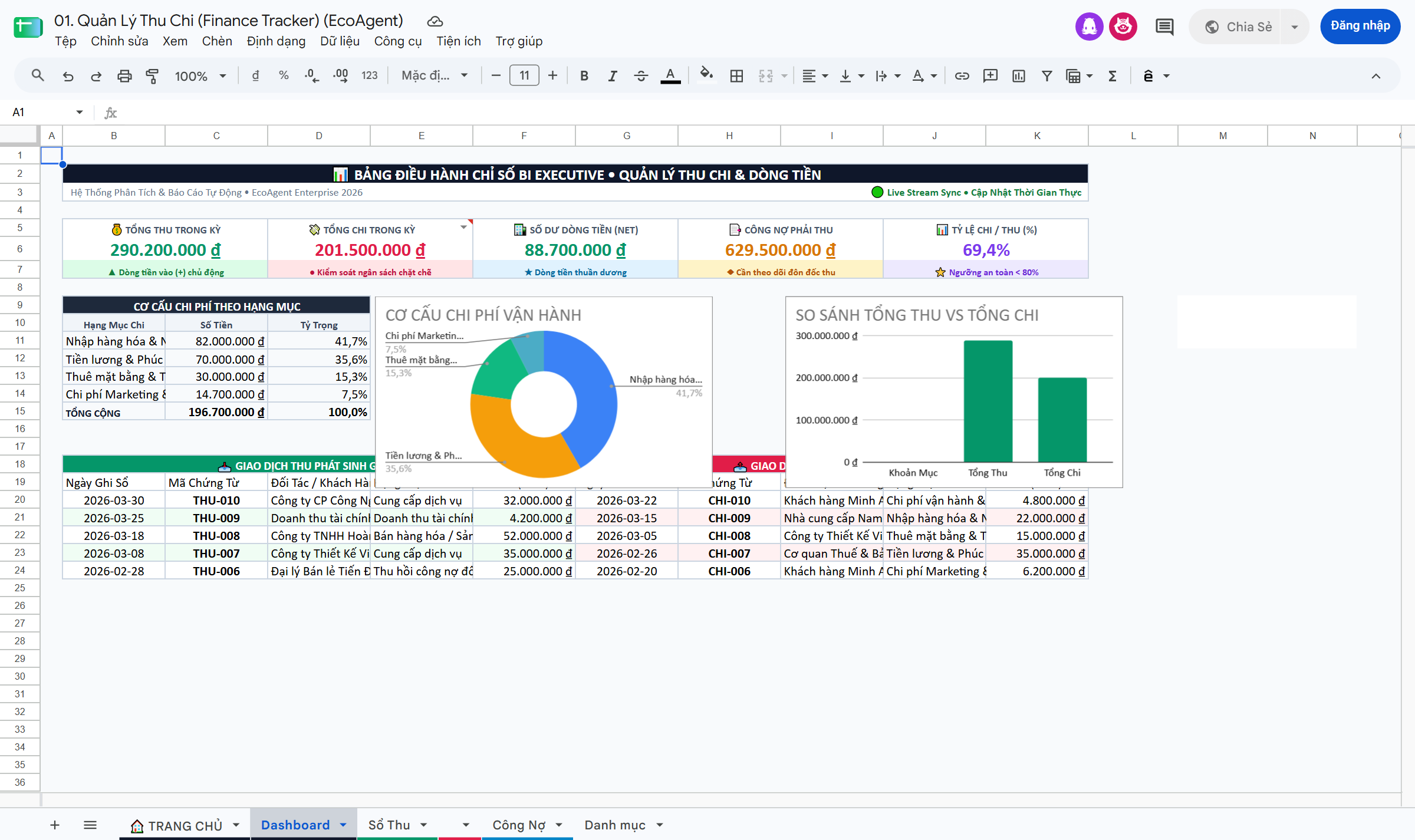This screenshot has height=840, width=1415.
Task: Insert a comment
Action: [x=990, y=76]
